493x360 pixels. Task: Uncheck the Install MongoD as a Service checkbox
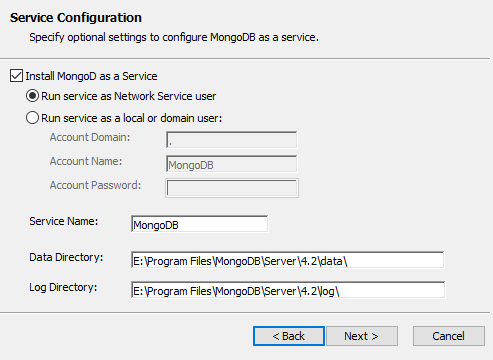click(x=16, y=76)
